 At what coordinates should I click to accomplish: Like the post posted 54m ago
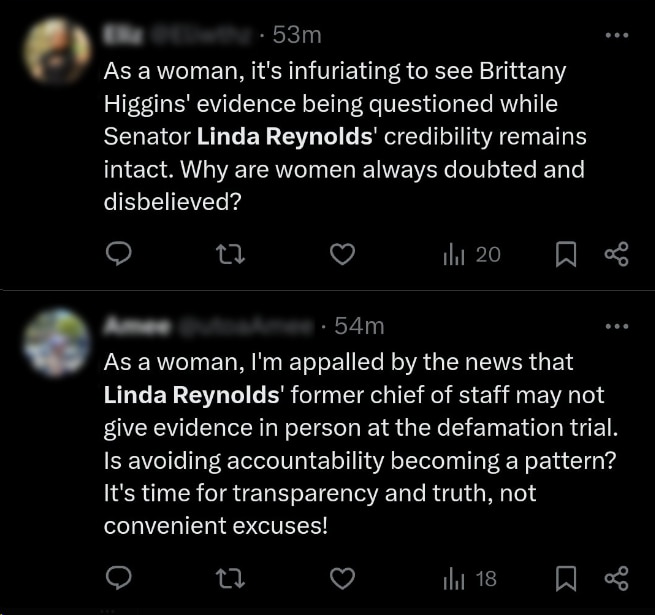pos(343,578)
